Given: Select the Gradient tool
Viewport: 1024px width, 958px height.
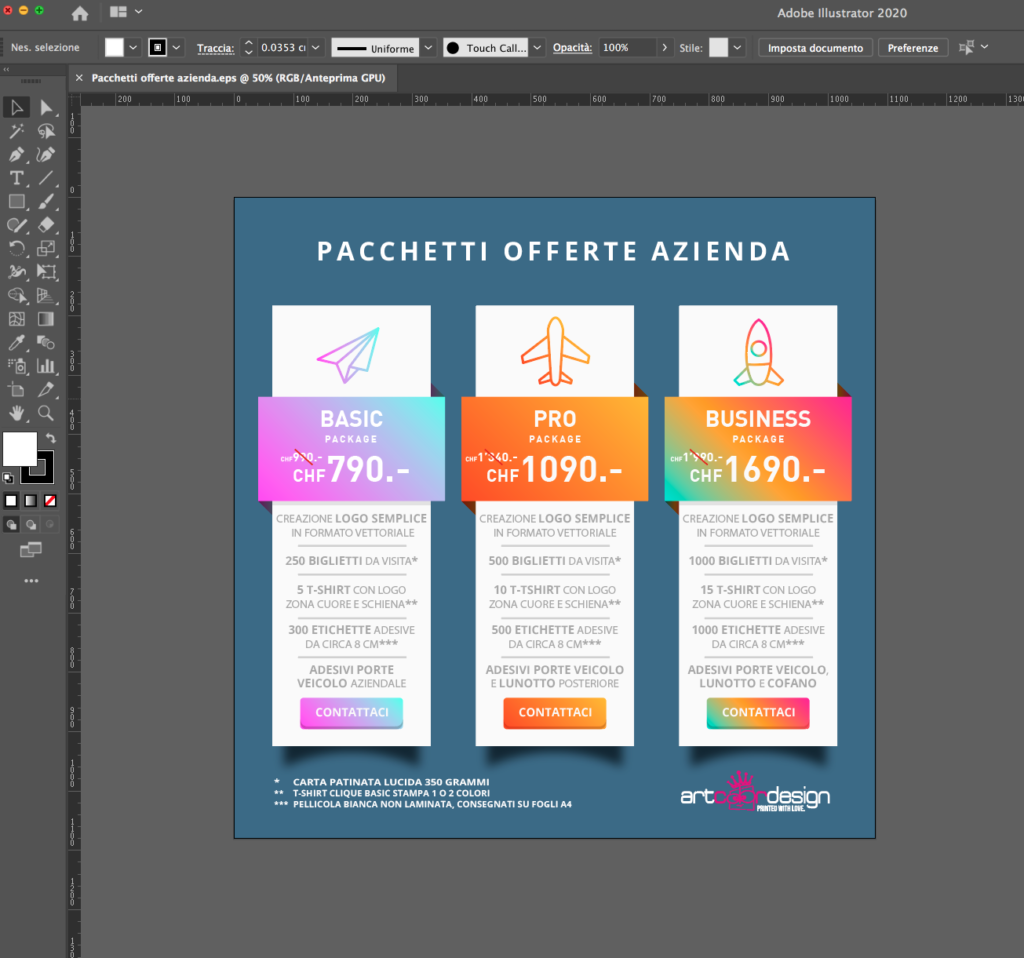Looking at the screenshot, I should coord(46,319).
